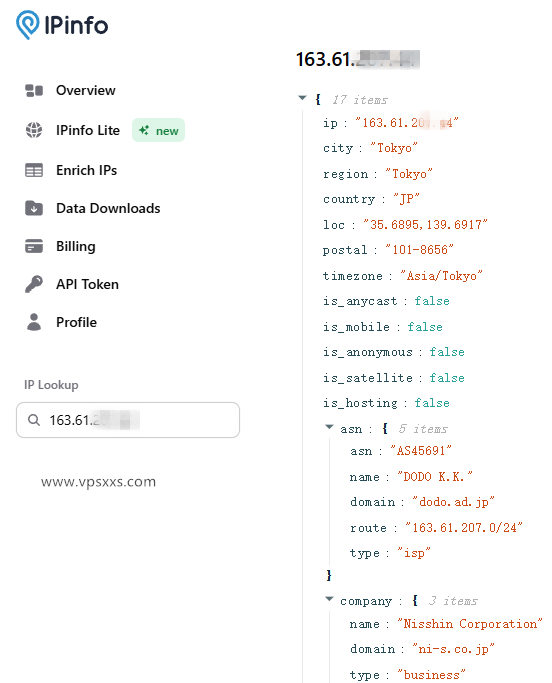The width and height of the screenshot is (552, 683).
Task: Click the Data Downloads folder icon
Action: (34, 208)
